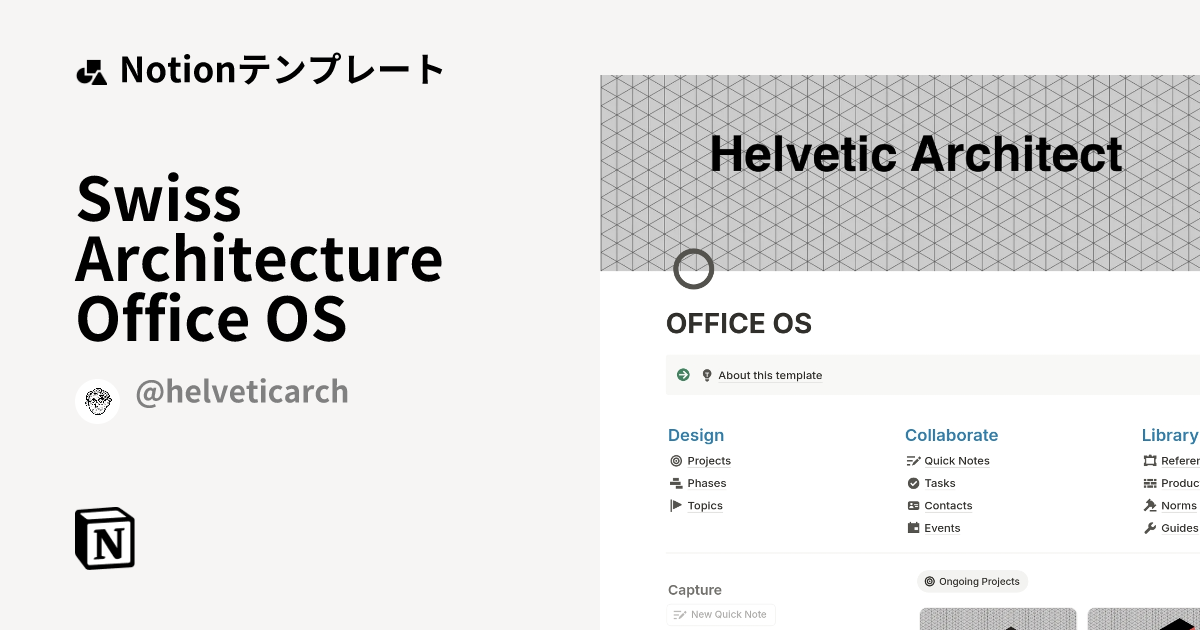Open the Contacts page link
Image resolution: width=1200 pixels, height=630 pixels.
pyautogui.click(x=948, y=506)
